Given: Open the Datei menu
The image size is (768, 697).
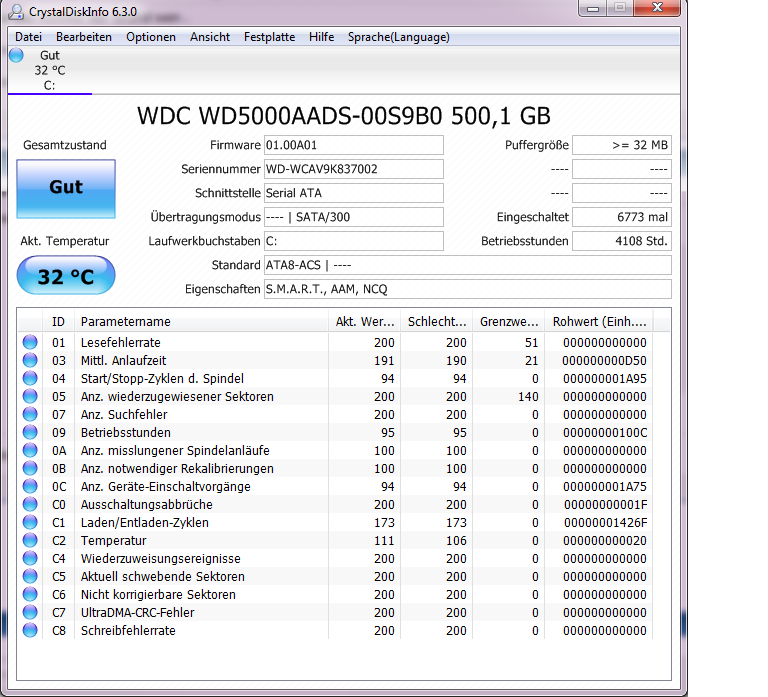Looking at the screenshot, I should [28, 37].
